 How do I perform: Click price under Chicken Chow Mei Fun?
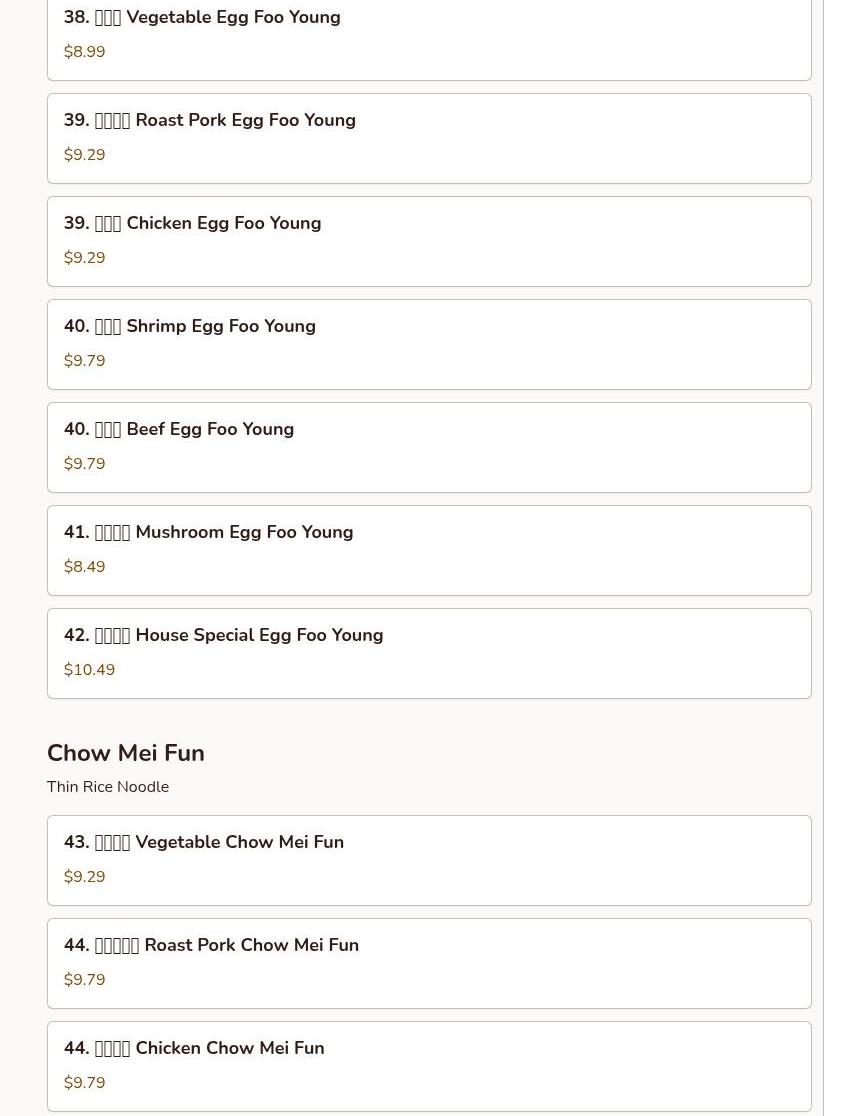pos(84,1083)
